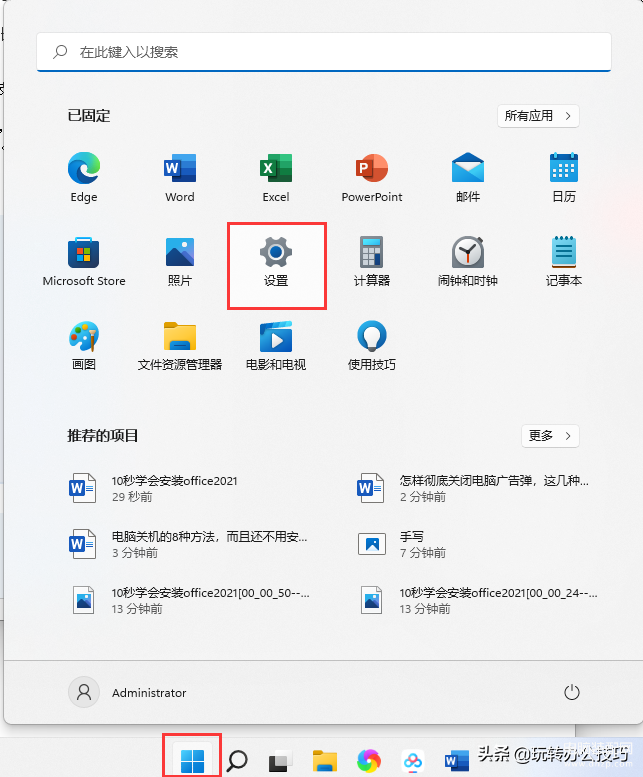Open the Edge browser app

coord(84,177)
